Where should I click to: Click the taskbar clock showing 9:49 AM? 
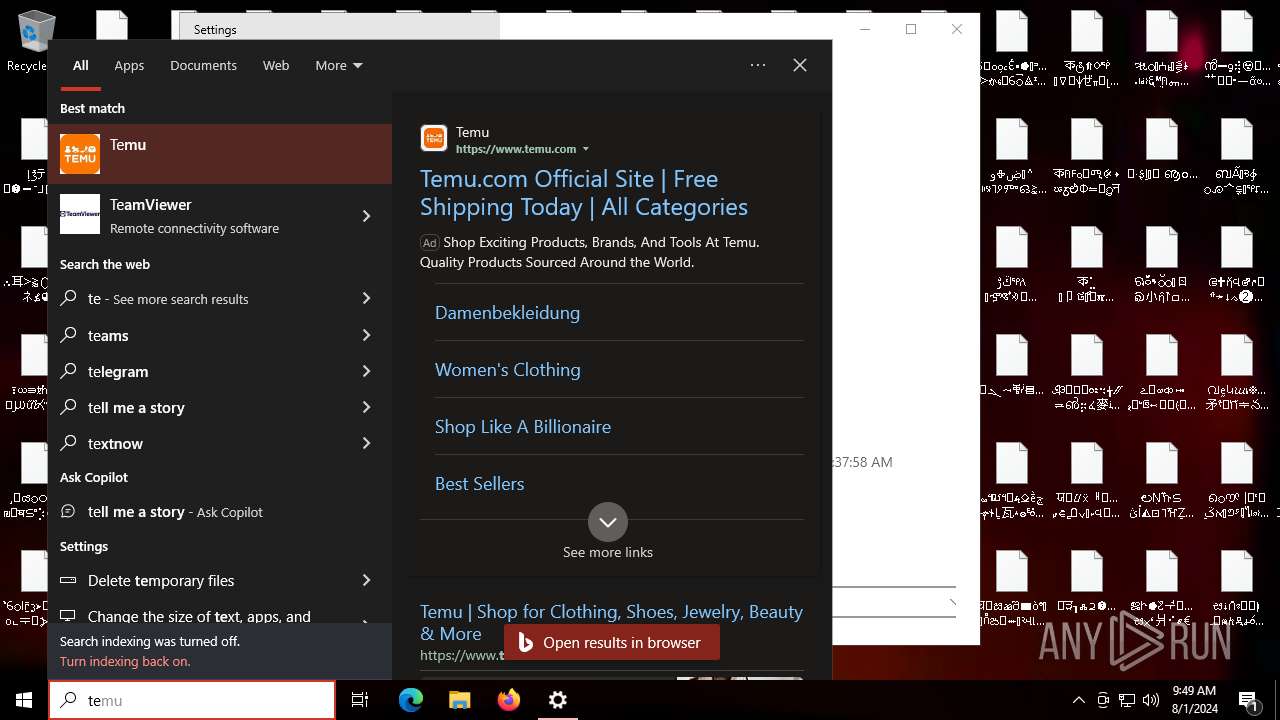(x=1193, y=700)
